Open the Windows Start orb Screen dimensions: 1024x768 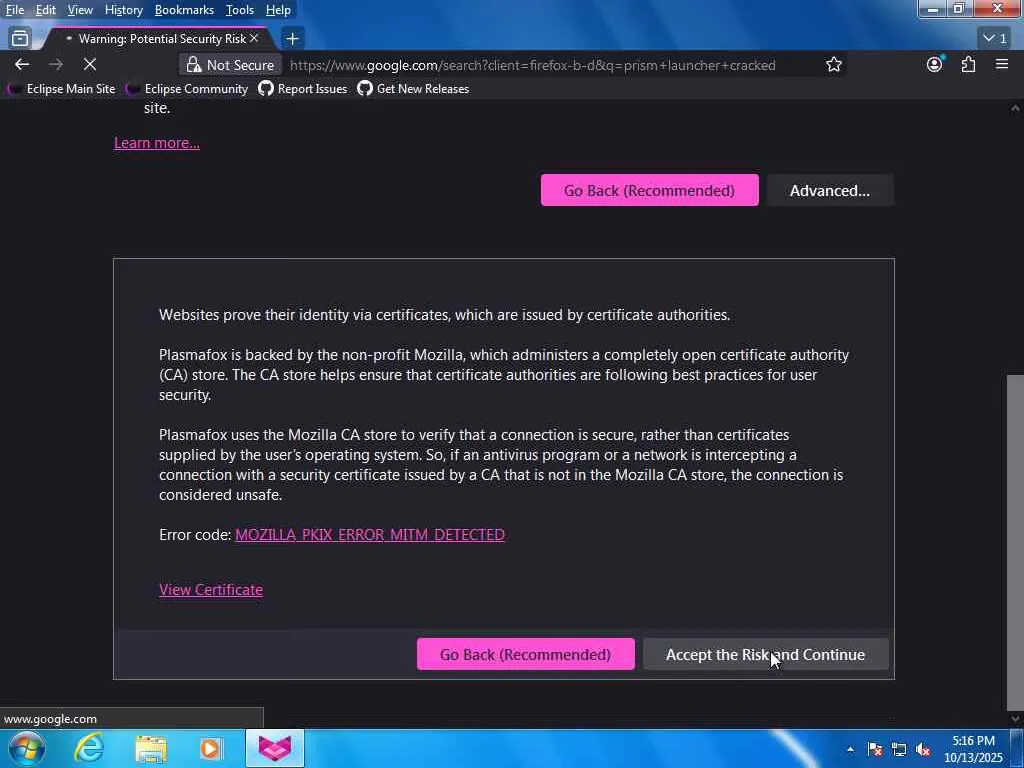coord(26,748)
